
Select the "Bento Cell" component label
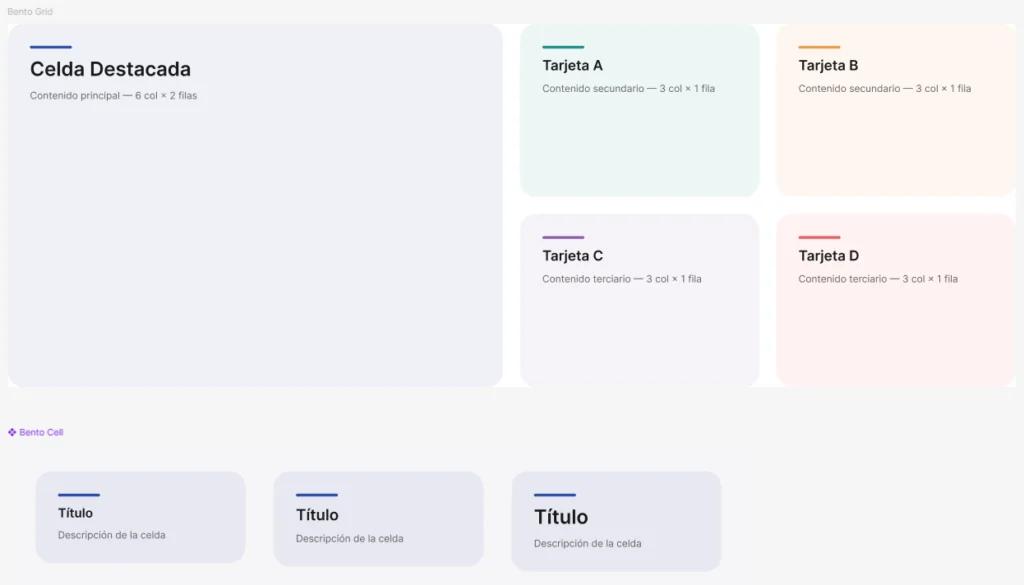41,432
